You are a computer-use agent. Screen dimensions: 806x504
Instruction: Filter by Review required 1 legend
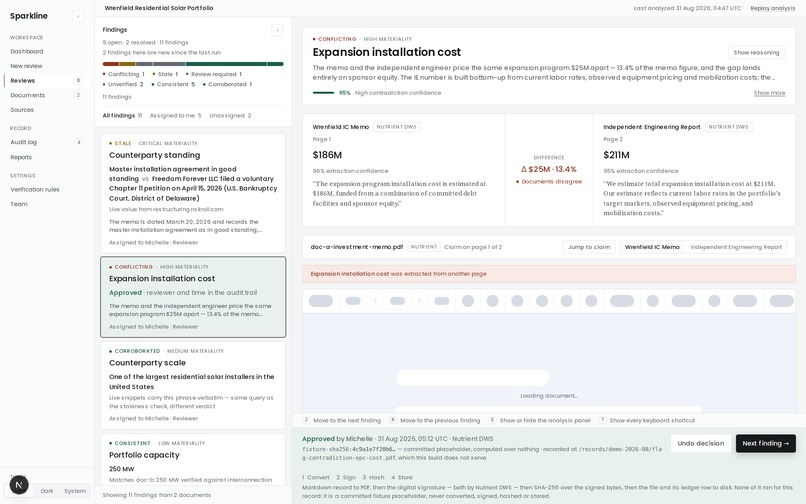click(x=213, y=74)
